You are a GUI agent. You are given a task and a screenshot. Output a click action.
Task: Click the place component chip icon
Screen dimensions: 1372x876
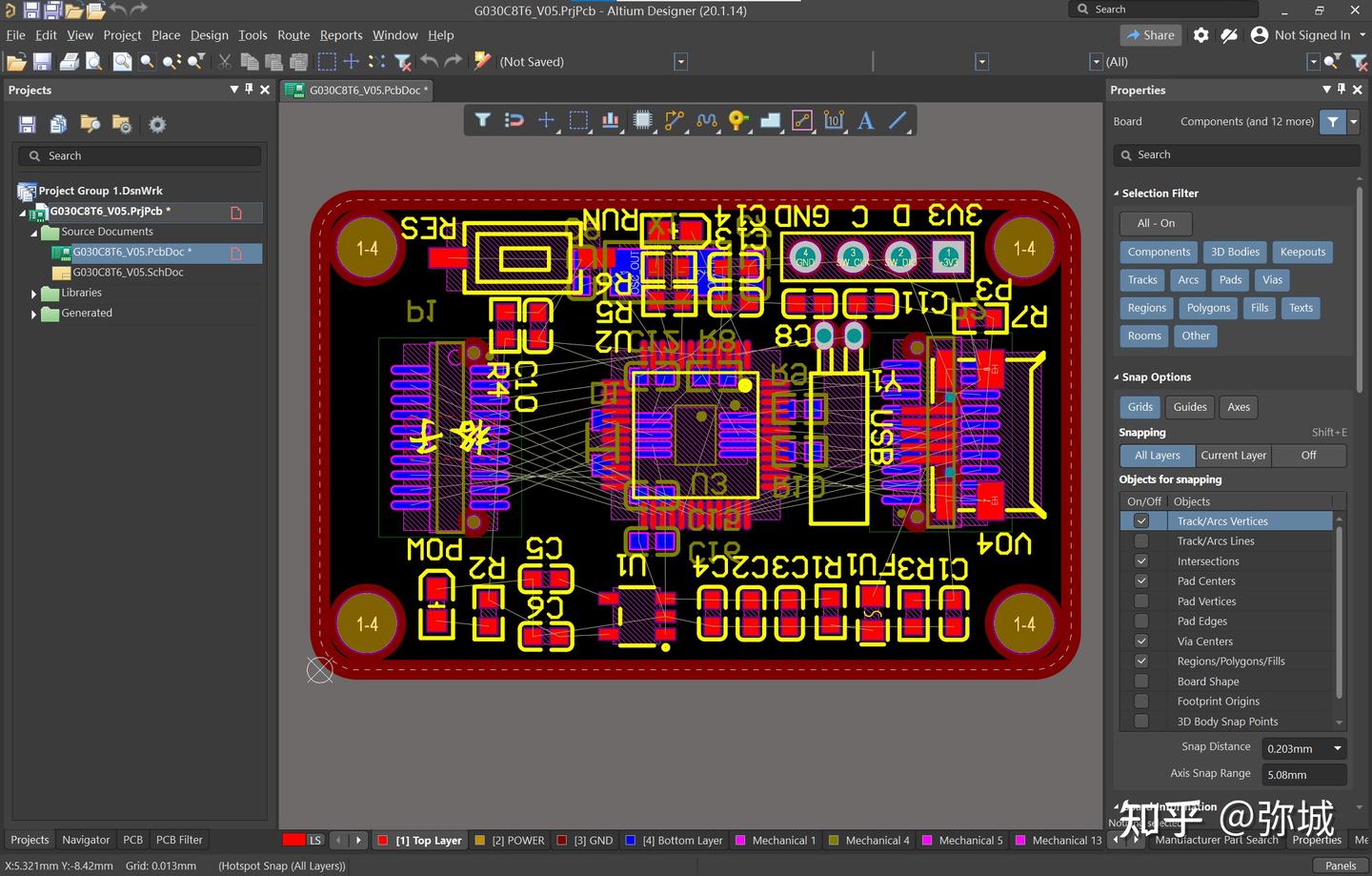[x=643, y=120]
